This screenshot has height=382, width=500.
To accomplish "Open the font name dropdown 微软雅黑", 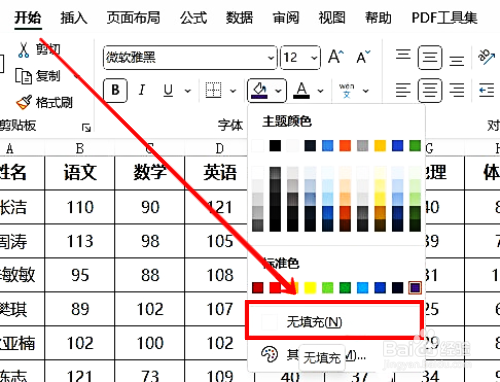I will [271, 58].
